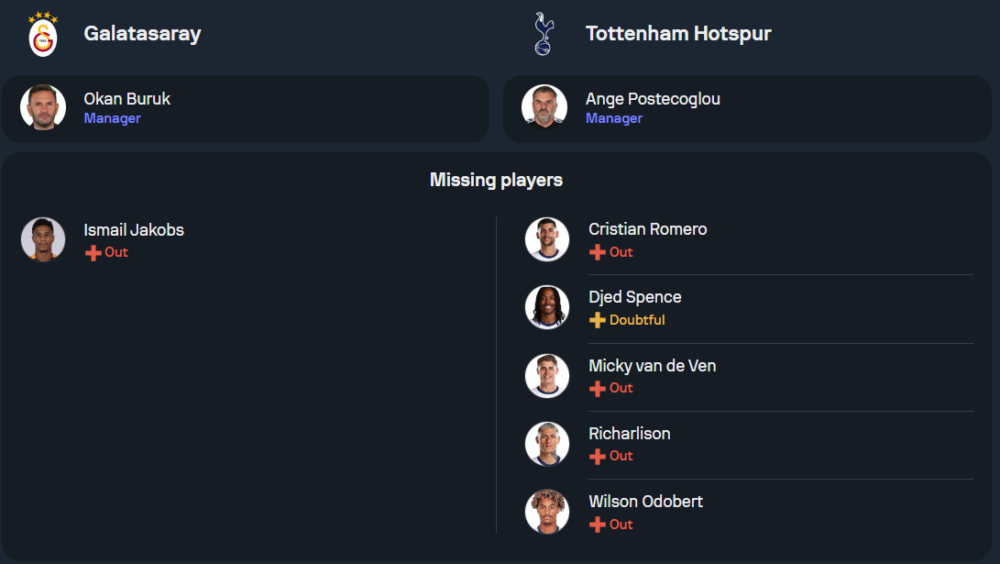
Task: Open the Galatasaray team name link
Action: [x=142, y=34]
